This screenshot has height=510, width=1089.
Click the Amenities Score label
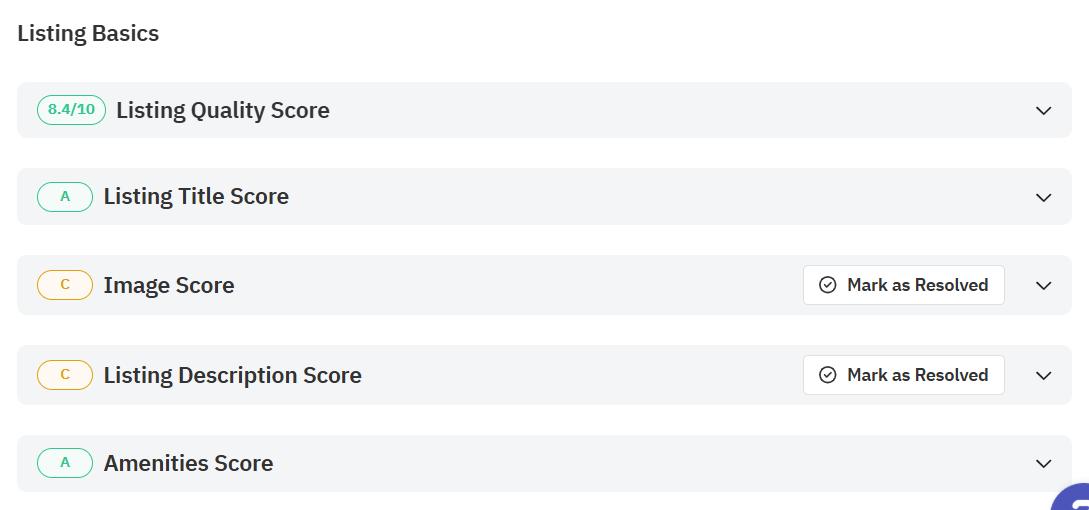[188, 463]
